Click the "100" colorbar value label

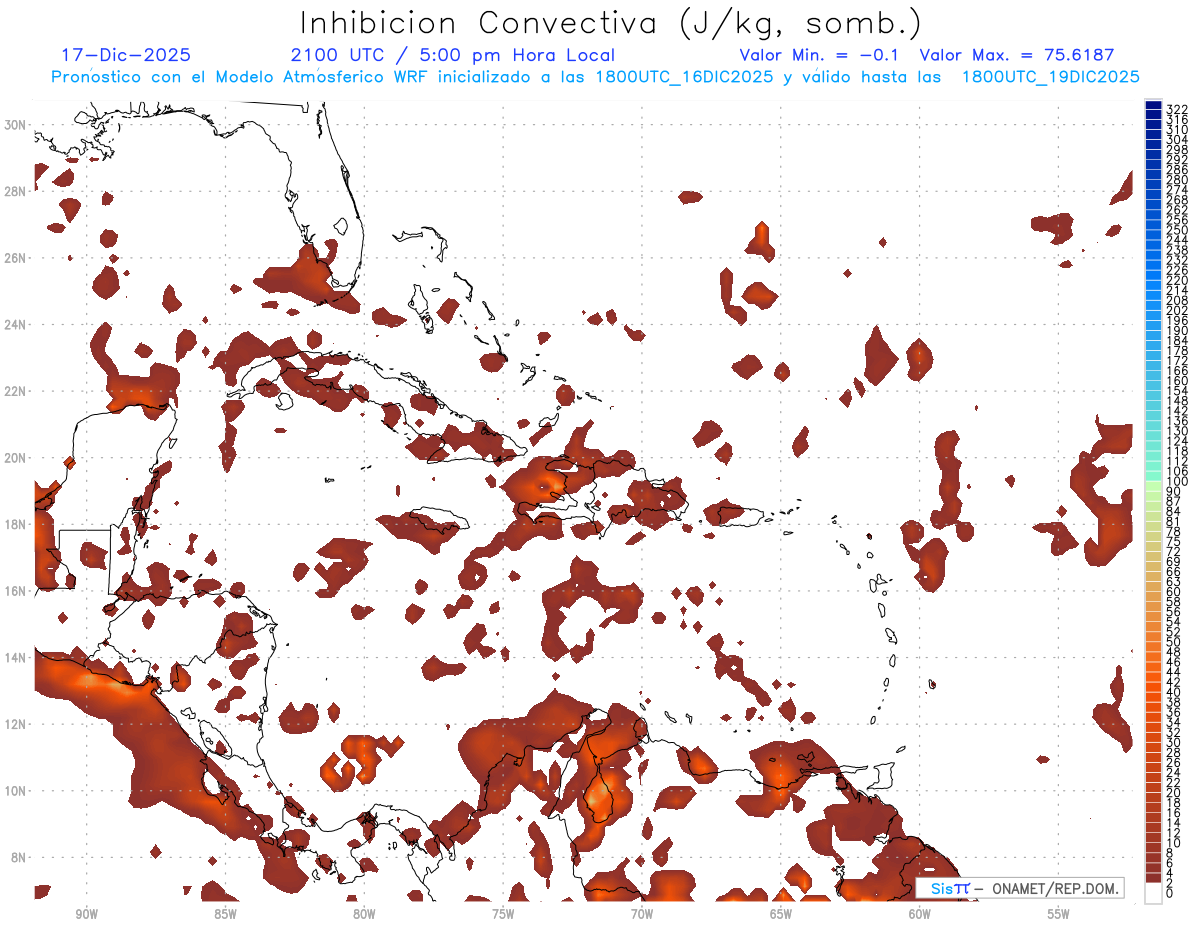click(x=1177, y=483)
